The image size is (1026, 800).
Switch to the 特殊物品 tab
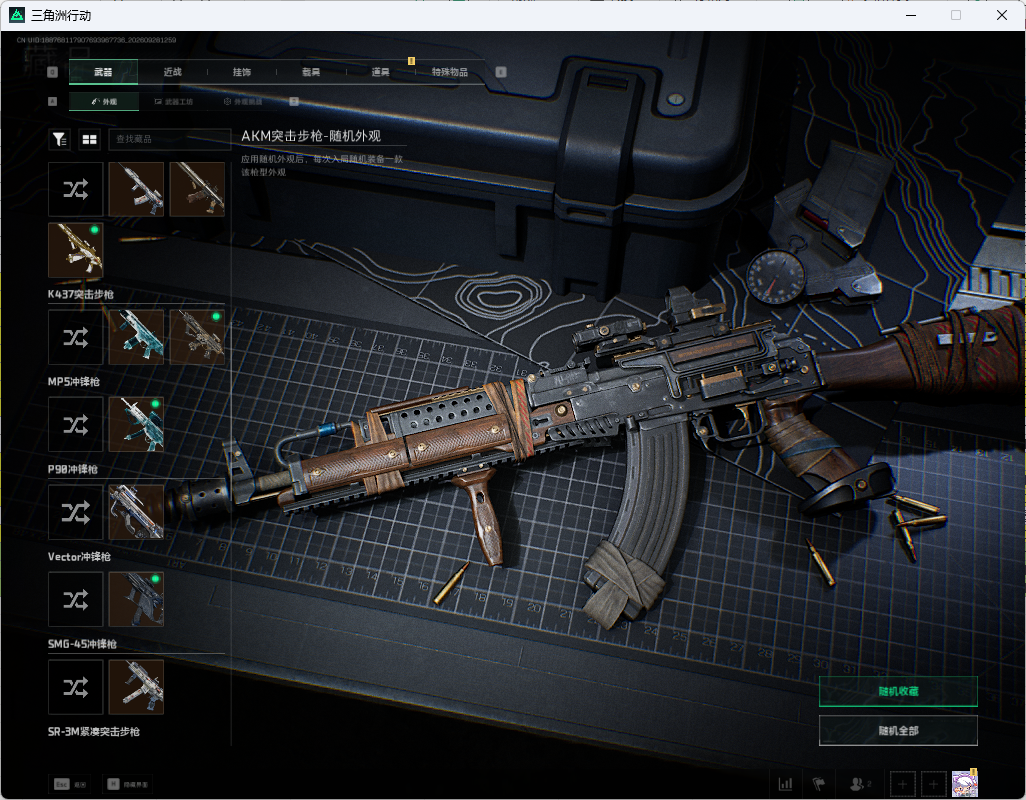pyautogui.click(x=450, y=72)
